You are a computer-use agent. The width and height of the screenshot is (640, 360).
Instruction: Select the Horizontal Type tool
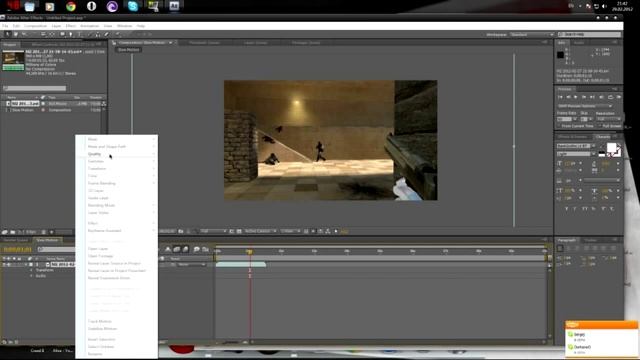pyautogui.click(x=79, y=34)
